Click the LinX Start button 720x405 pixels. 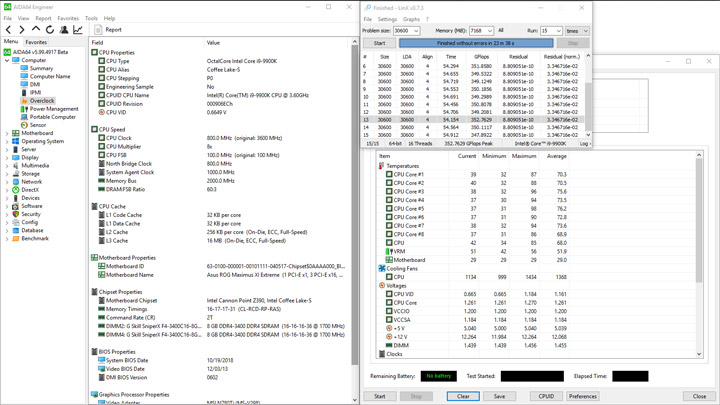379,43
